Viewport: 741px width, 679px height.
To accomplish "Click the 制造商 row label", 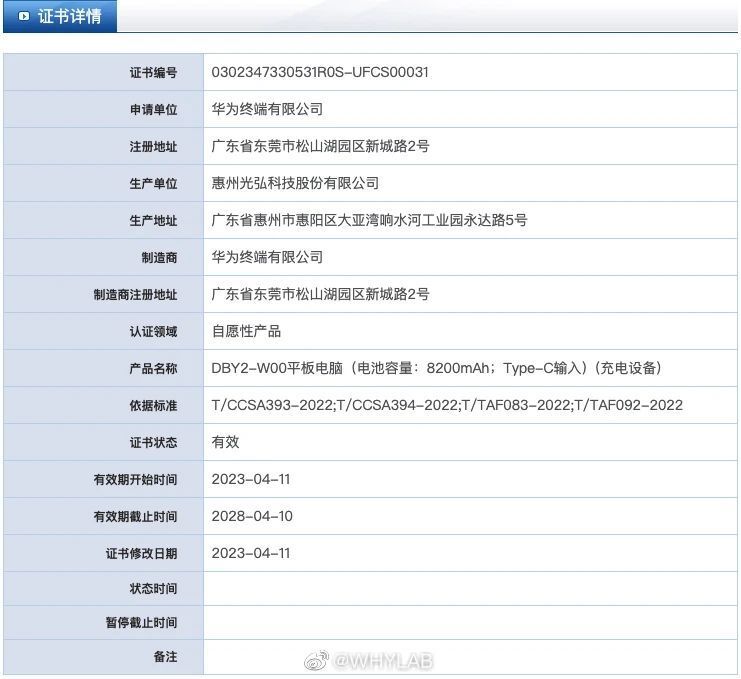I will click(159, 258).
